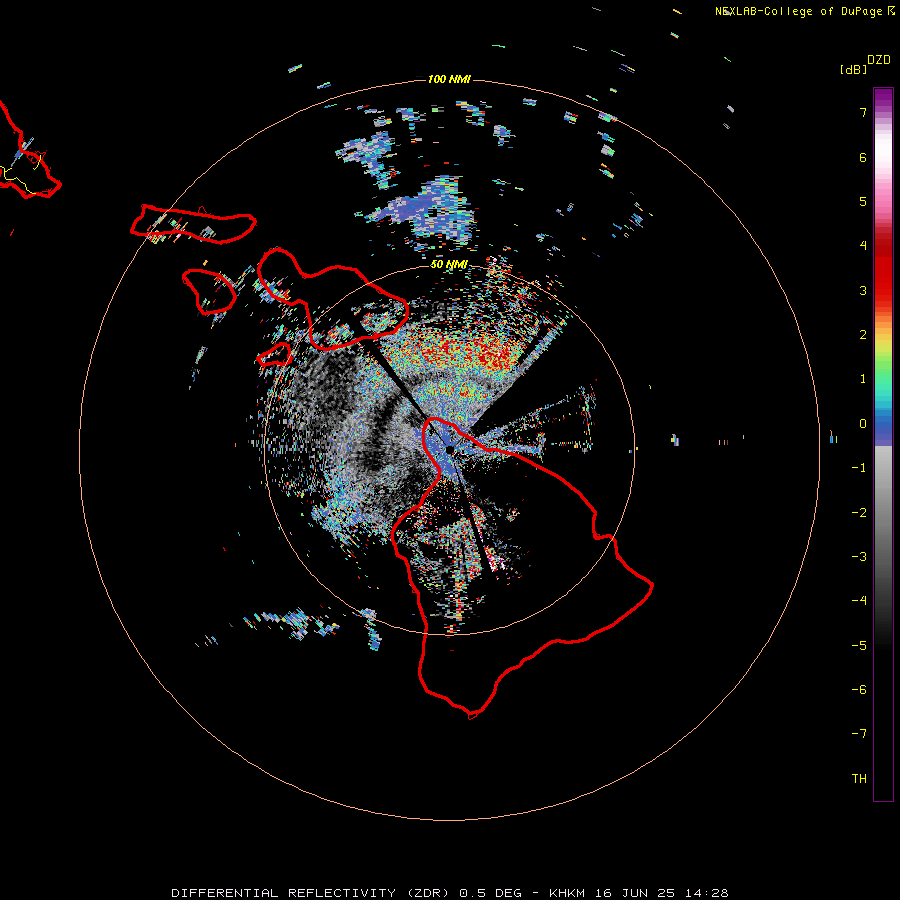Click the 3 dB tick label on the colorbar

[863, 290]
